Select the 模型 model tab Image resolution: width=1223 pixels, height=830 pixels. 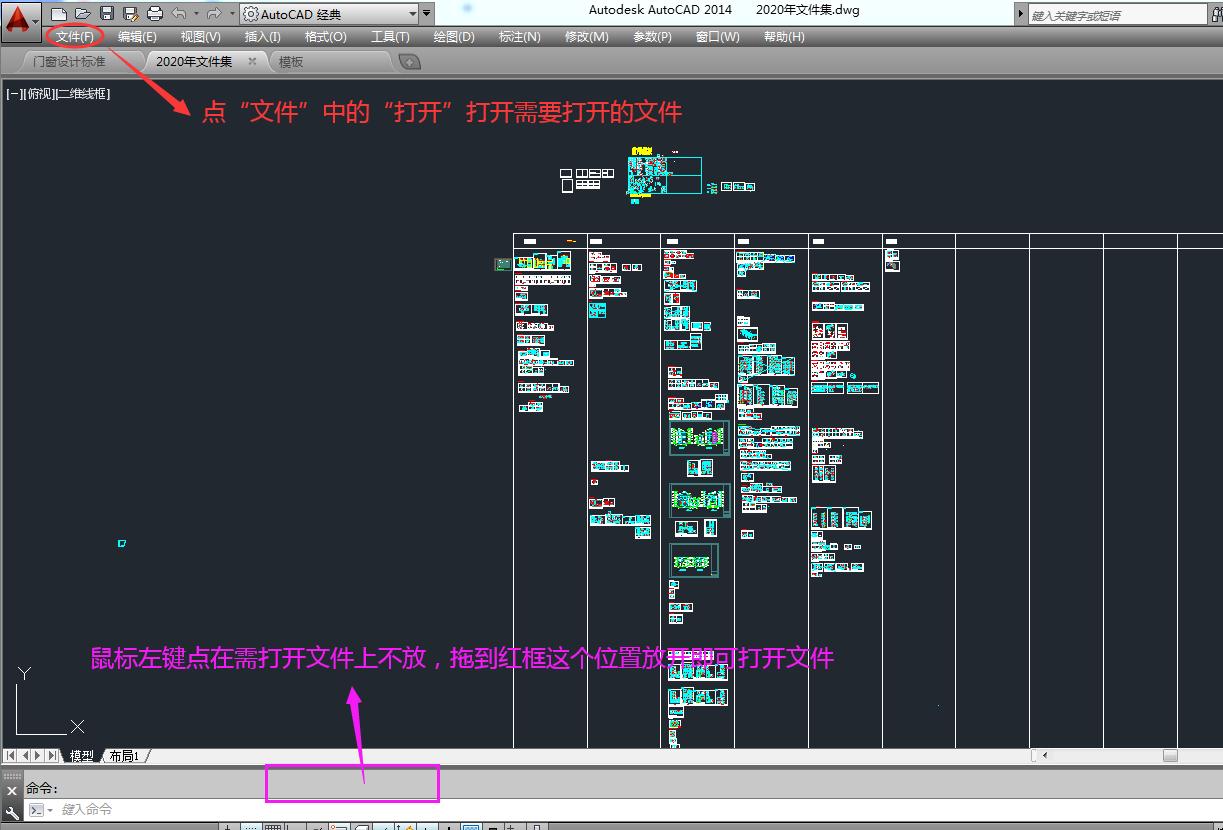tap(81, 756)
